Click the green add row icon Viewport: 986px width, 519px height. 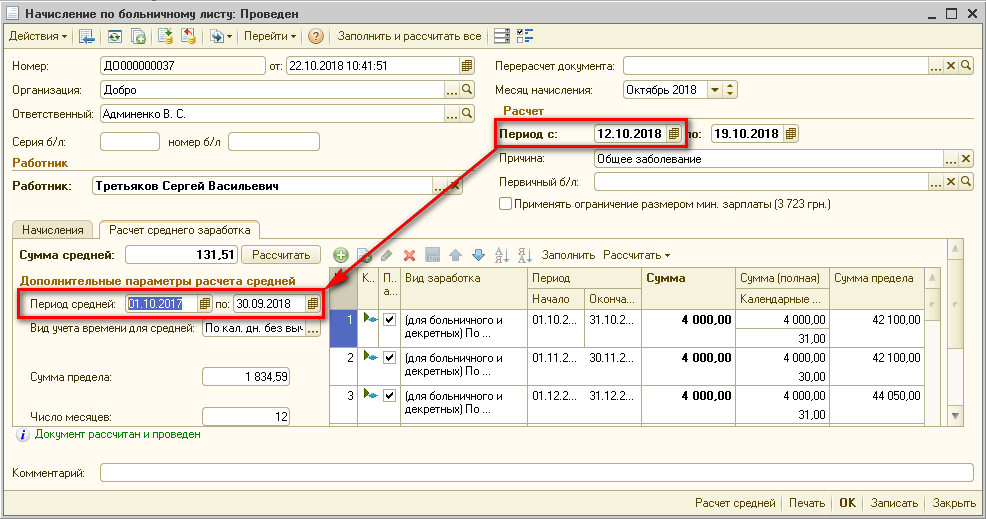tap(341, 255)
